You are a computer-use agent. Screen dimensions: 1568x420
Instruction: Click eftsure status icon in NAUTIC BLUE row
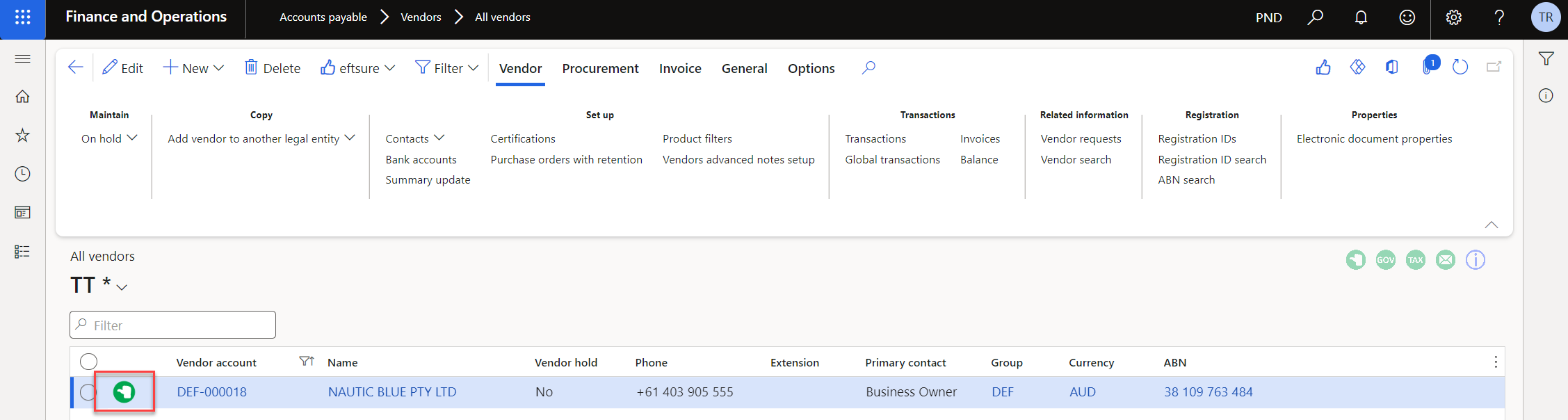124,392
